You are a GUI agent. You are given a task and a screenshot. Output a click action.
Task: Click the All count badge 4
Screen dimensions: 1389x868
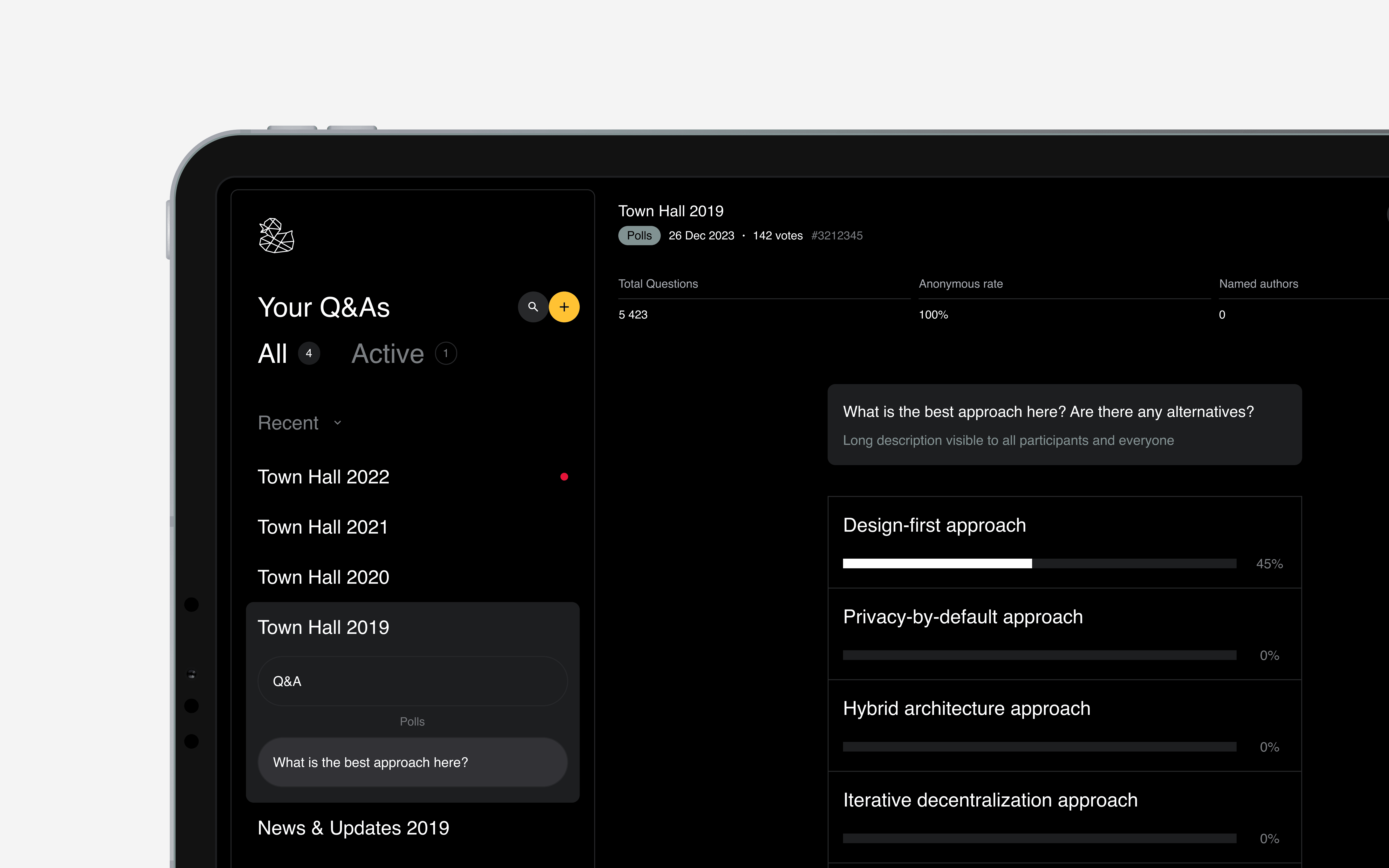coord(309,354)
